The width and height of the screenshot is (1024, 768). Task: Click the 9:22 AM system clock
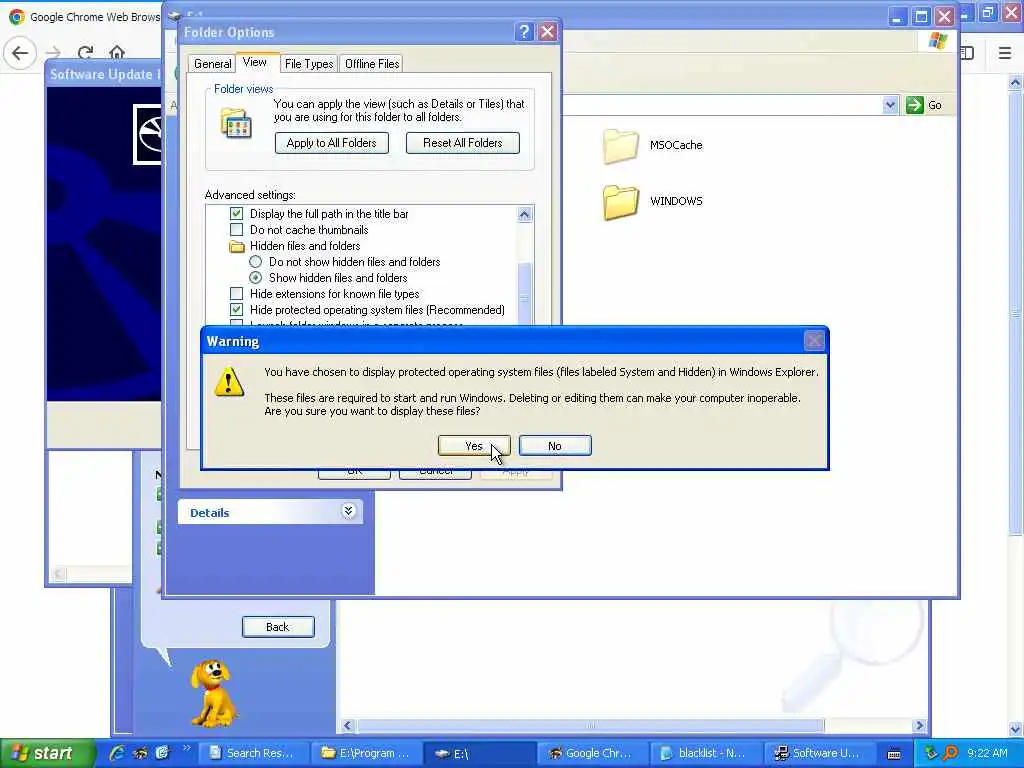[987, 754]
